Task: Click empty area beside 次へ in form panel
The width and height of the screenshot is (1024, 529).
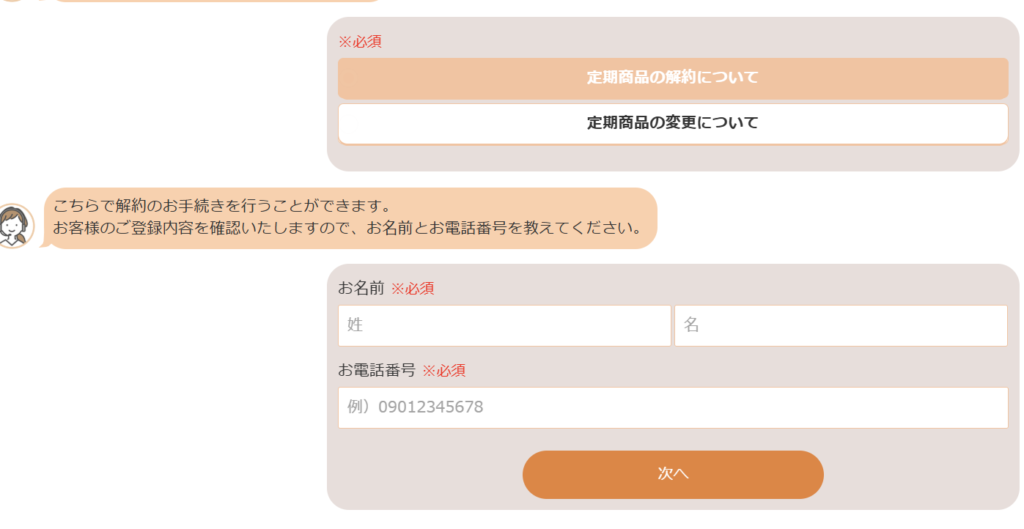Action: point(424,474)
